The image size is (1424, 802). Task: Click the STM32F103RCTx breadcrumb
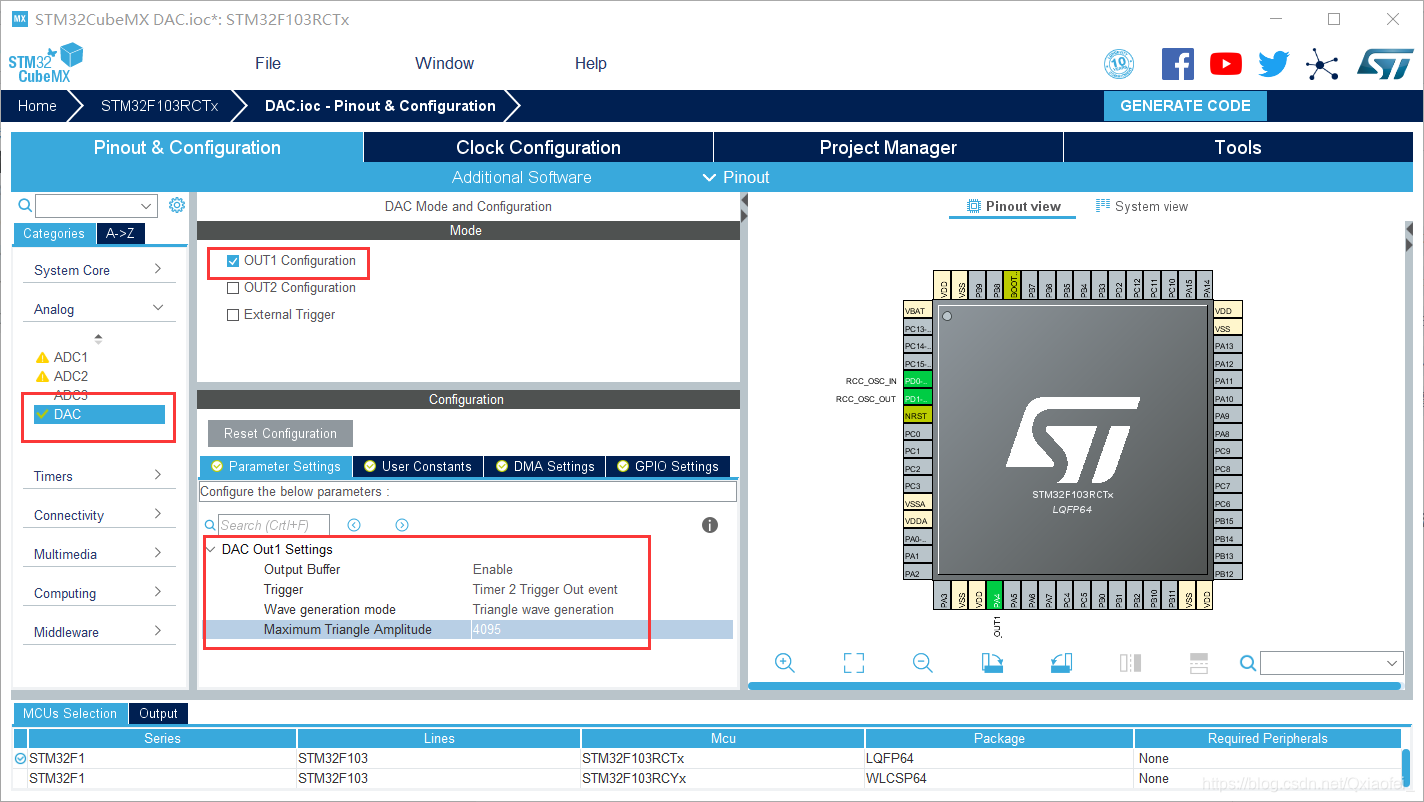160,105
